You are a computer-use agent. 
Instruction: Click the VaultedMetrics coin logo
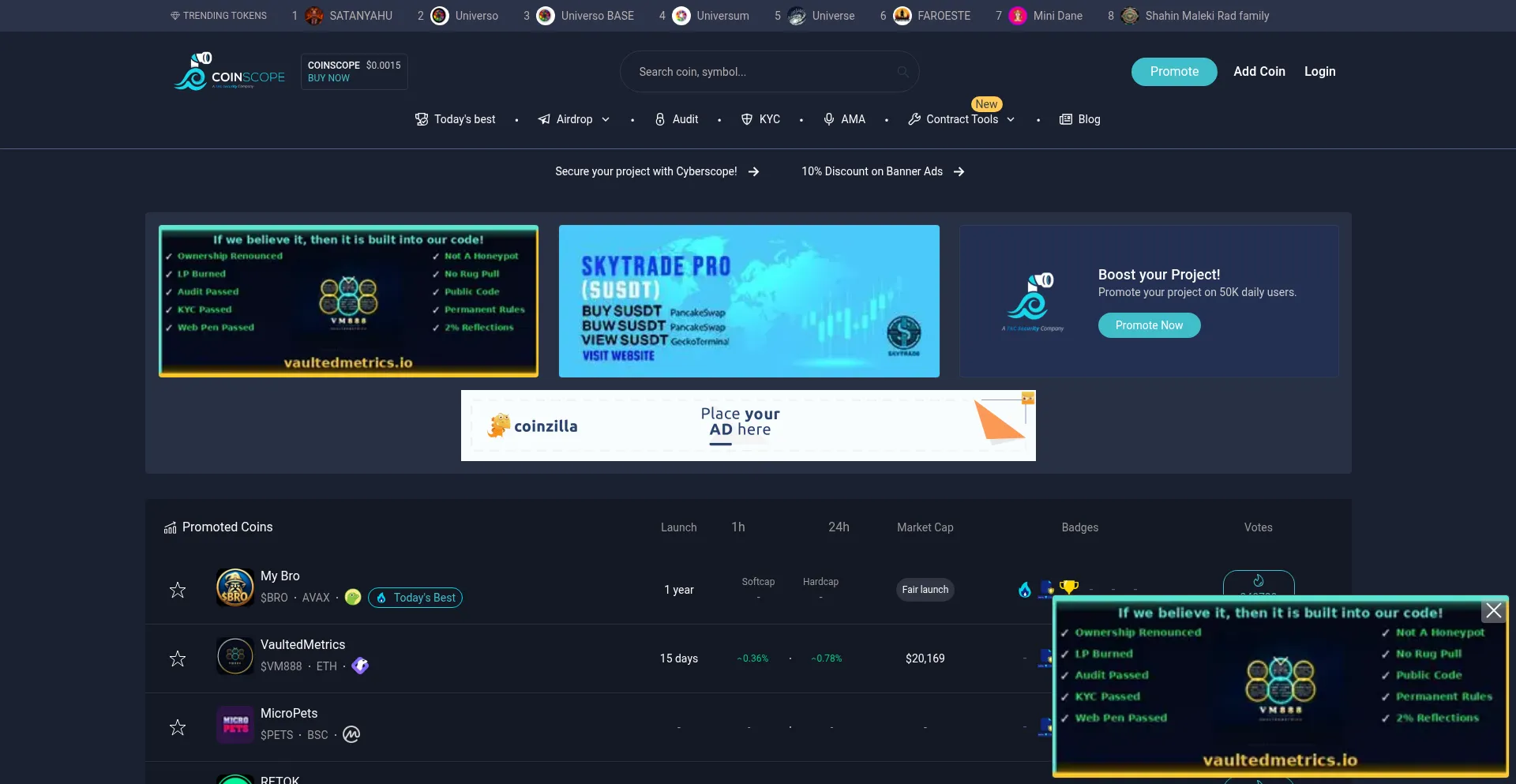coord(235,656)
